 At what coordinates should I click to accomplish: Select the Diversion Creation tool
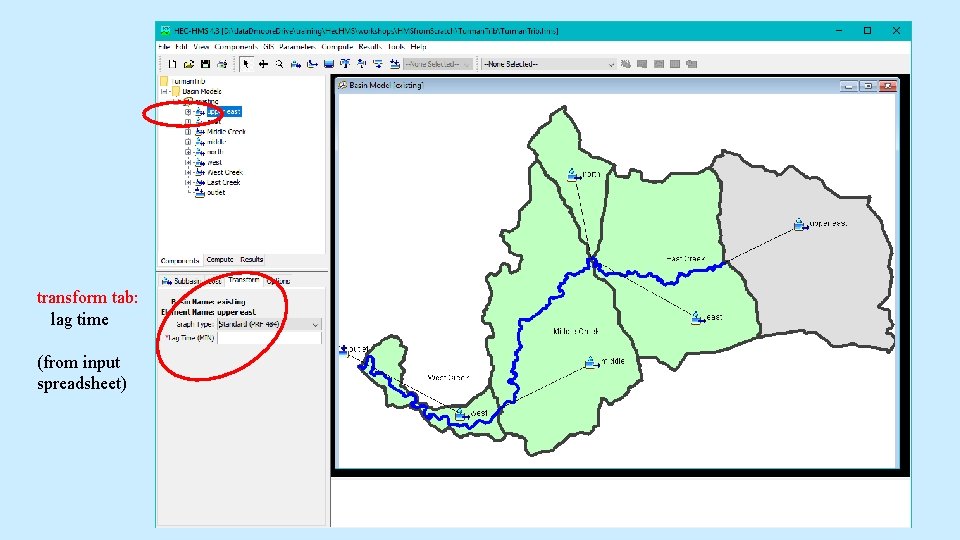(362, 64)
